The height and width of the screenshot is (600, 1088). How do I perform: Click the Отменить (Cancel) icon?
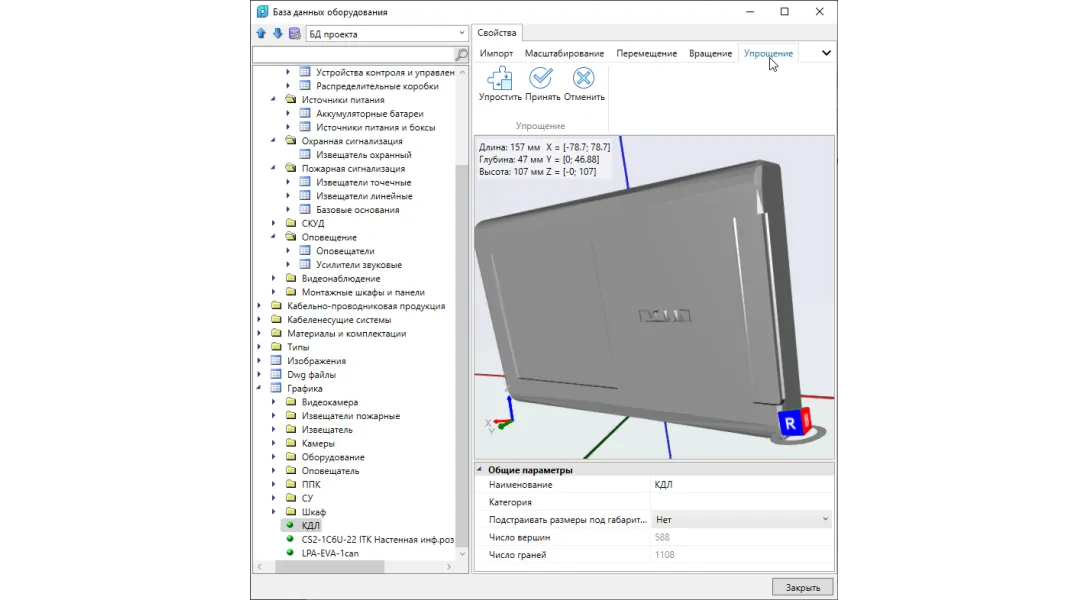pos(584,78)
